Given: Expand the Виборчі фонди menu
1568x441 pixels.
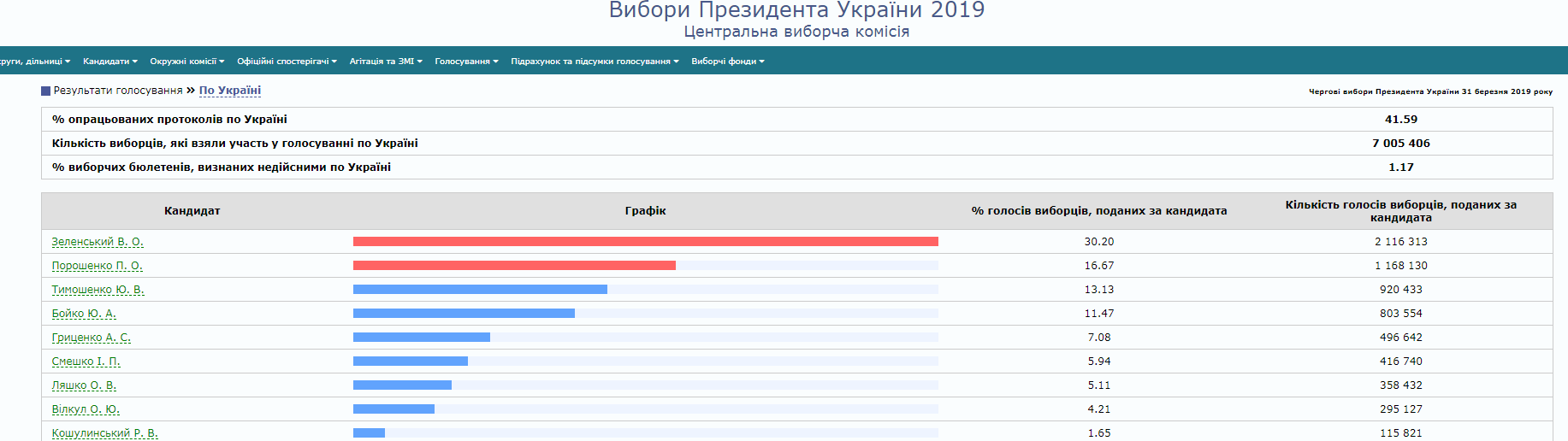Looking at the screenshot, I should point(728,62).
